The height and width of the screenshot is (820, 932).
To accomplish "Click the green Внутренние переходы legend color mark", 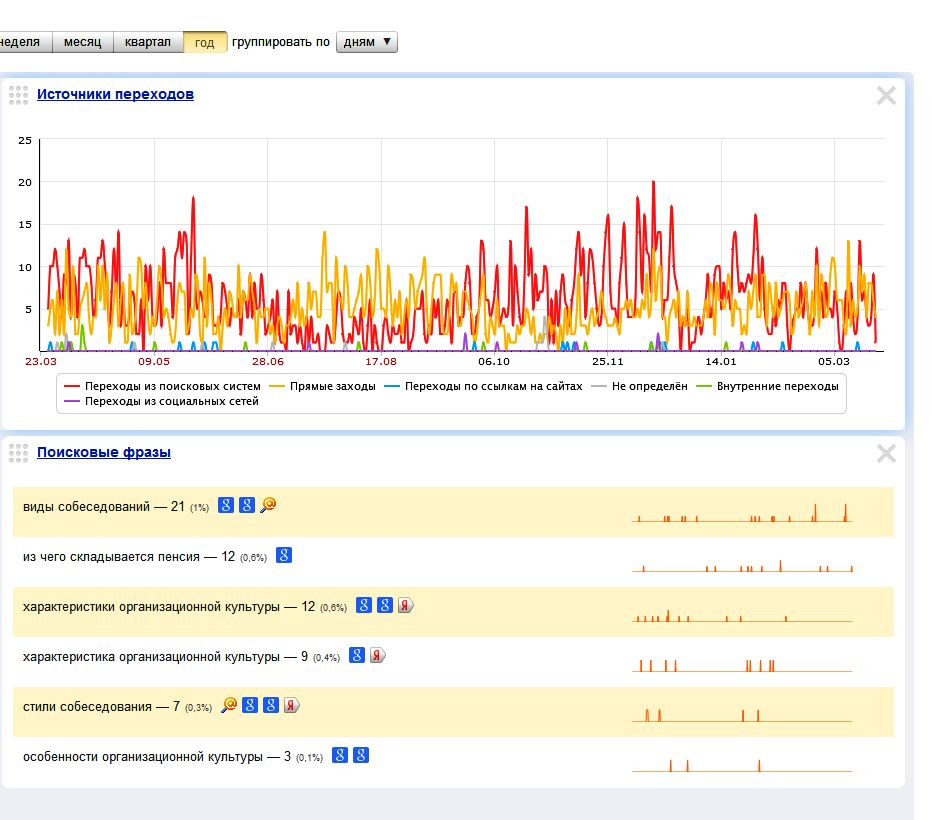I will 704,386.
